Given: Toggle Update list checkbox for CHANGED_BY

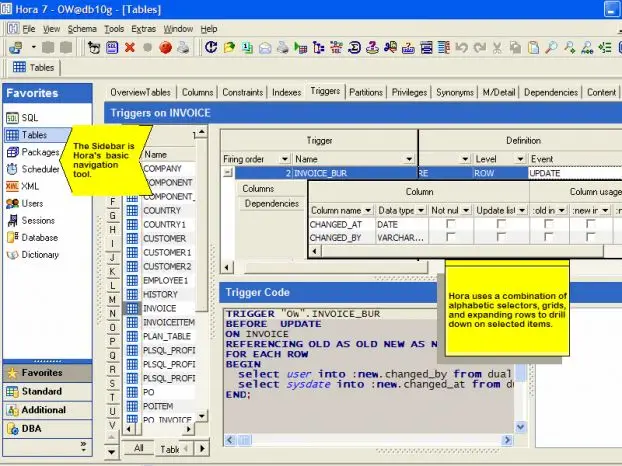Looking at the screenshot, I should point(501,237).
